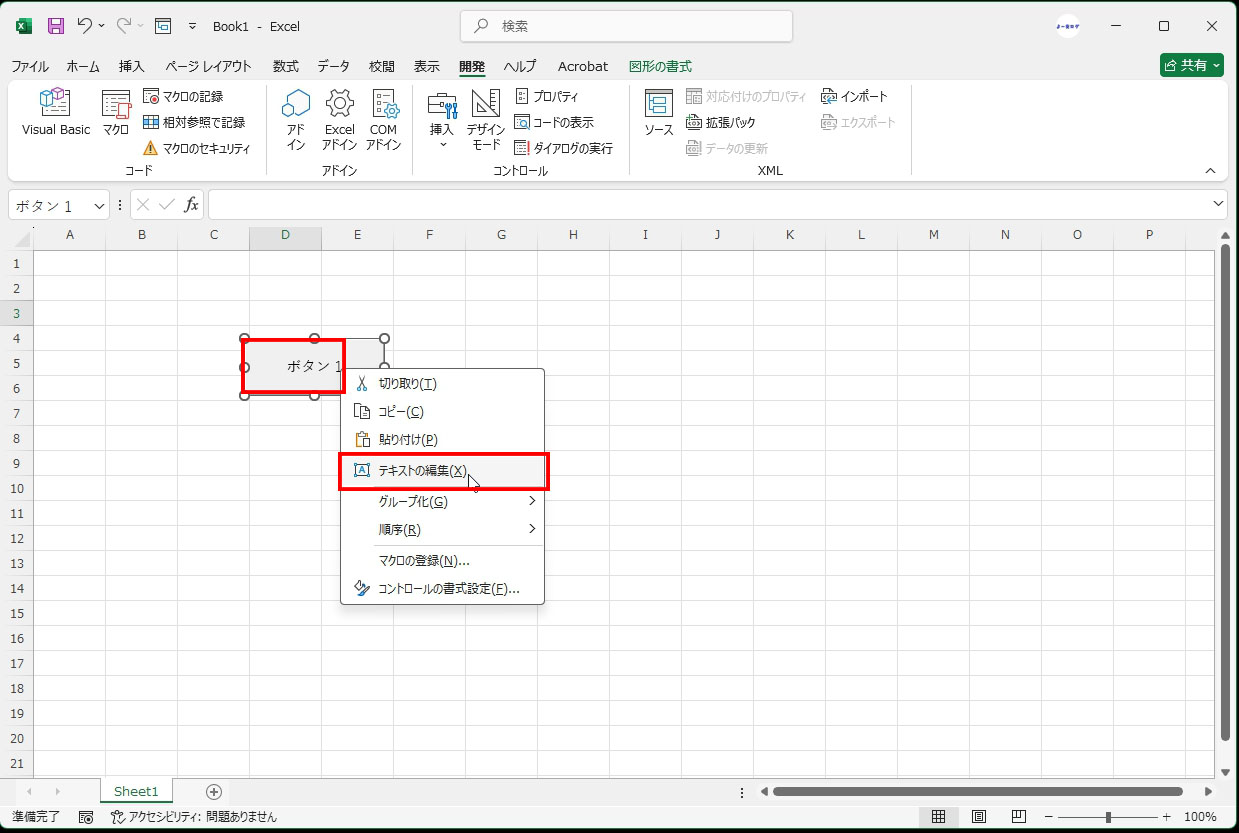Save the workbook with the save icon

coord(56,26)
